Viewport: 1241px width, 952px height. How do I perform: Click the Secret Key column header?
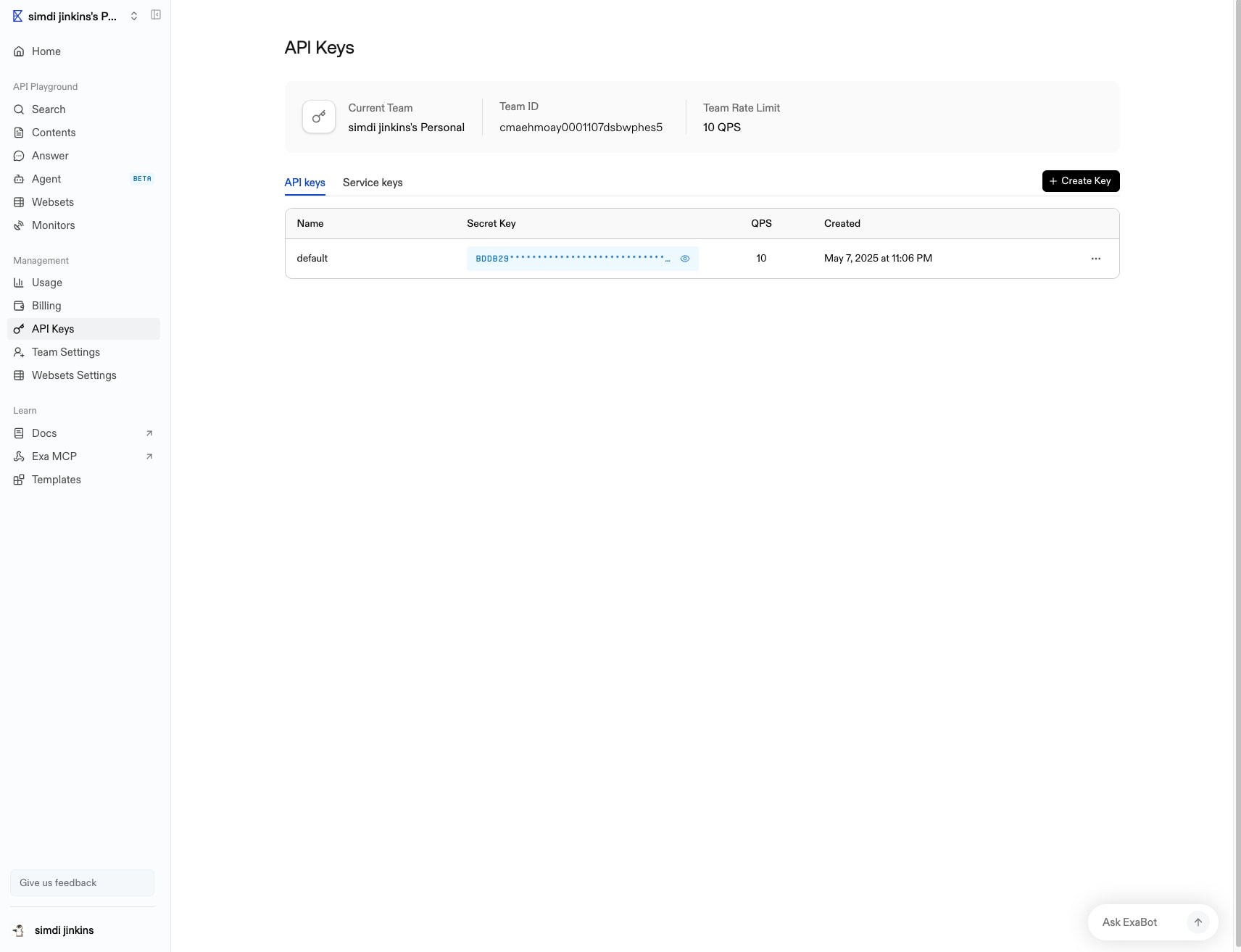point(491,224)
